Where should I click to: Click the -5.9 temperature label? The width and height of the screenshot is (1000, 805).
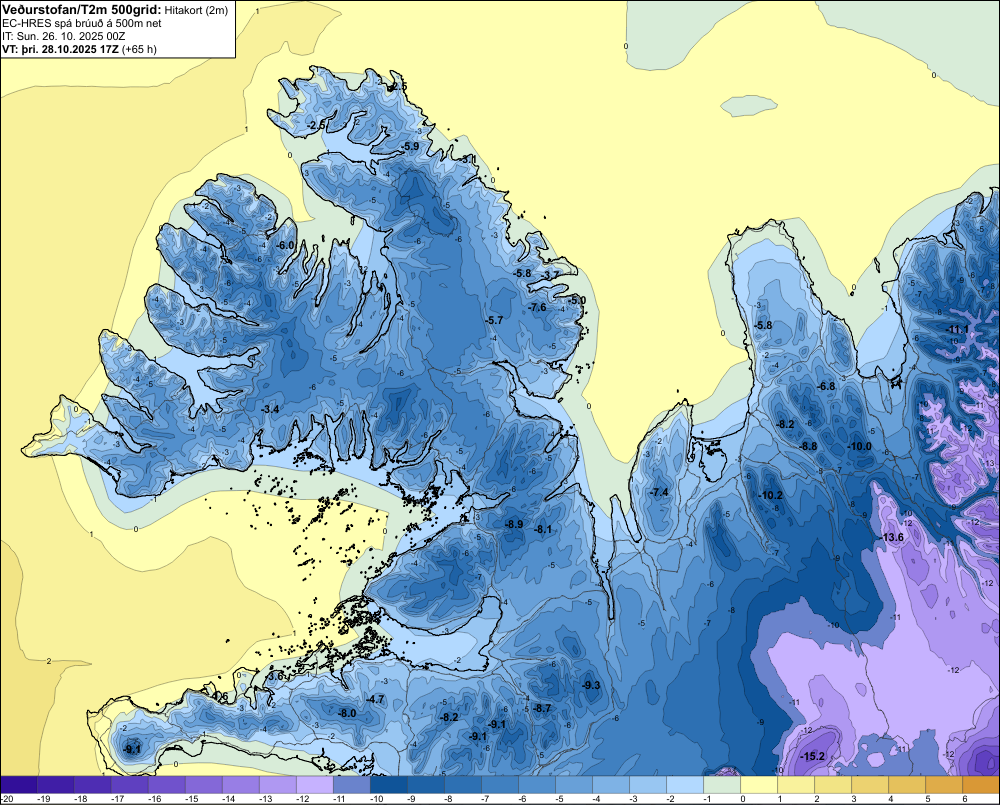(x=411, y=146)
